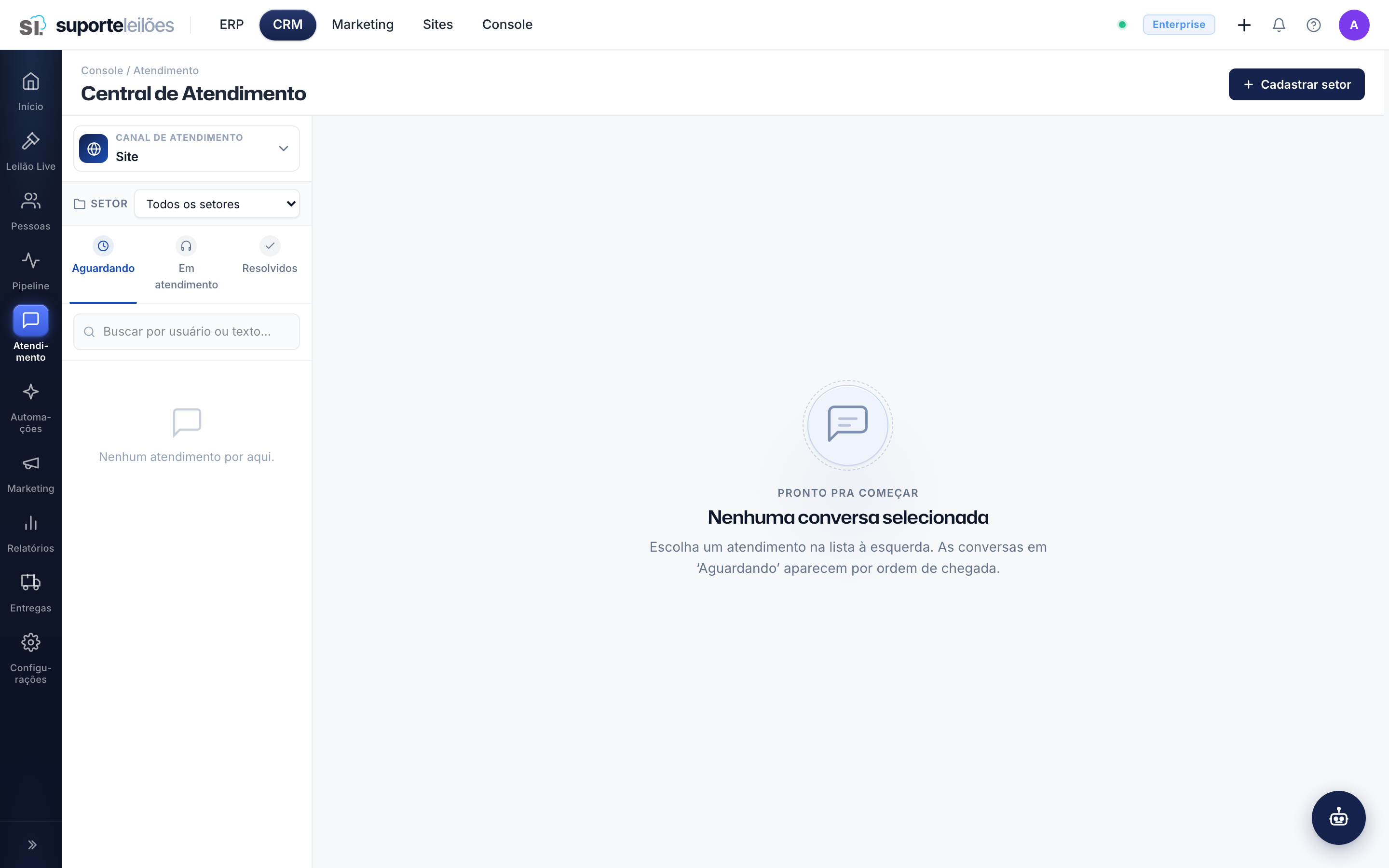Click the Central de Atendimento title
Viewport: 1389px width, 868px height.
coord(193,94)
